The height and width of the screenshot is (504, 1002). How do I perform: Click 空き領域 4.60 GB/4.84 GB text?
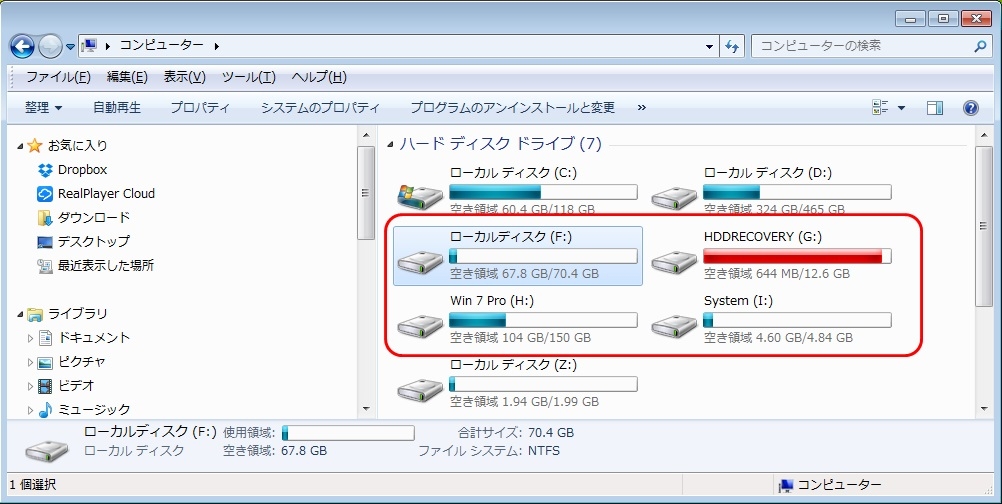[x=778, y=338]
